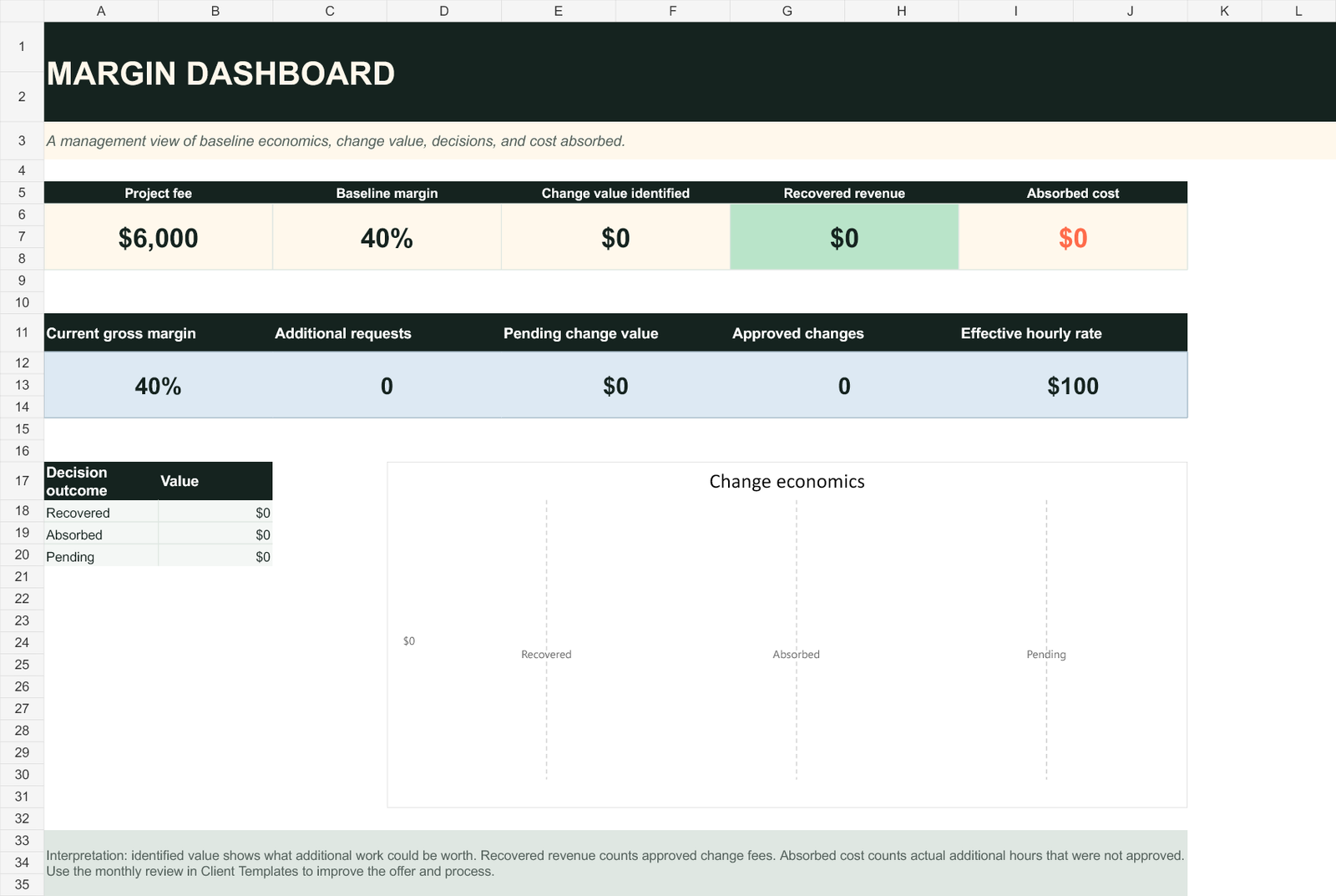
Task: Select the Current gross margin header
Action: click(x=158, y=333)
